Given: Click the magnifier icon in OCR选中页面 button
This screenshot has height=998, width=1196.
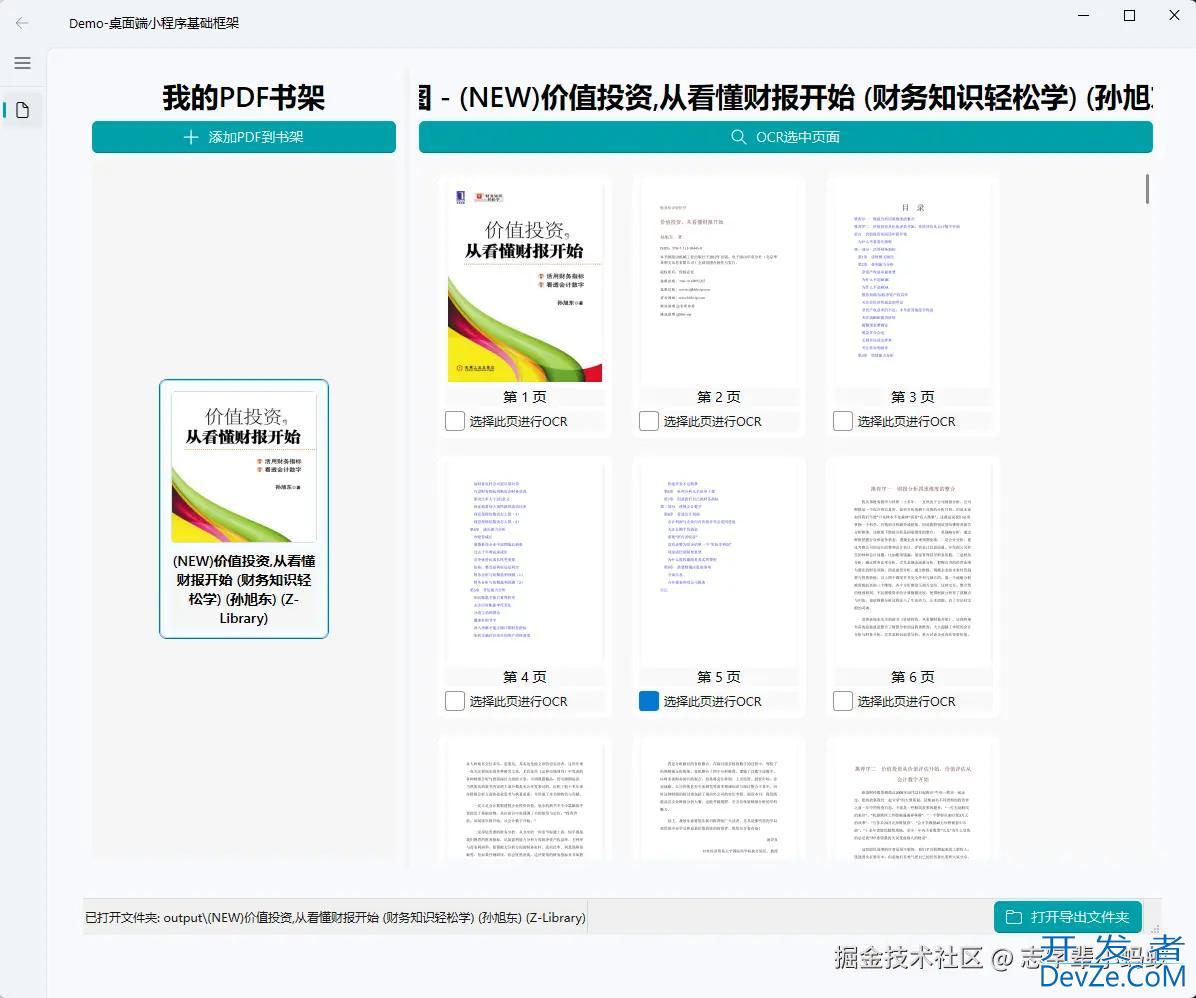Looking at the screenshot, I should click(738, 137).
